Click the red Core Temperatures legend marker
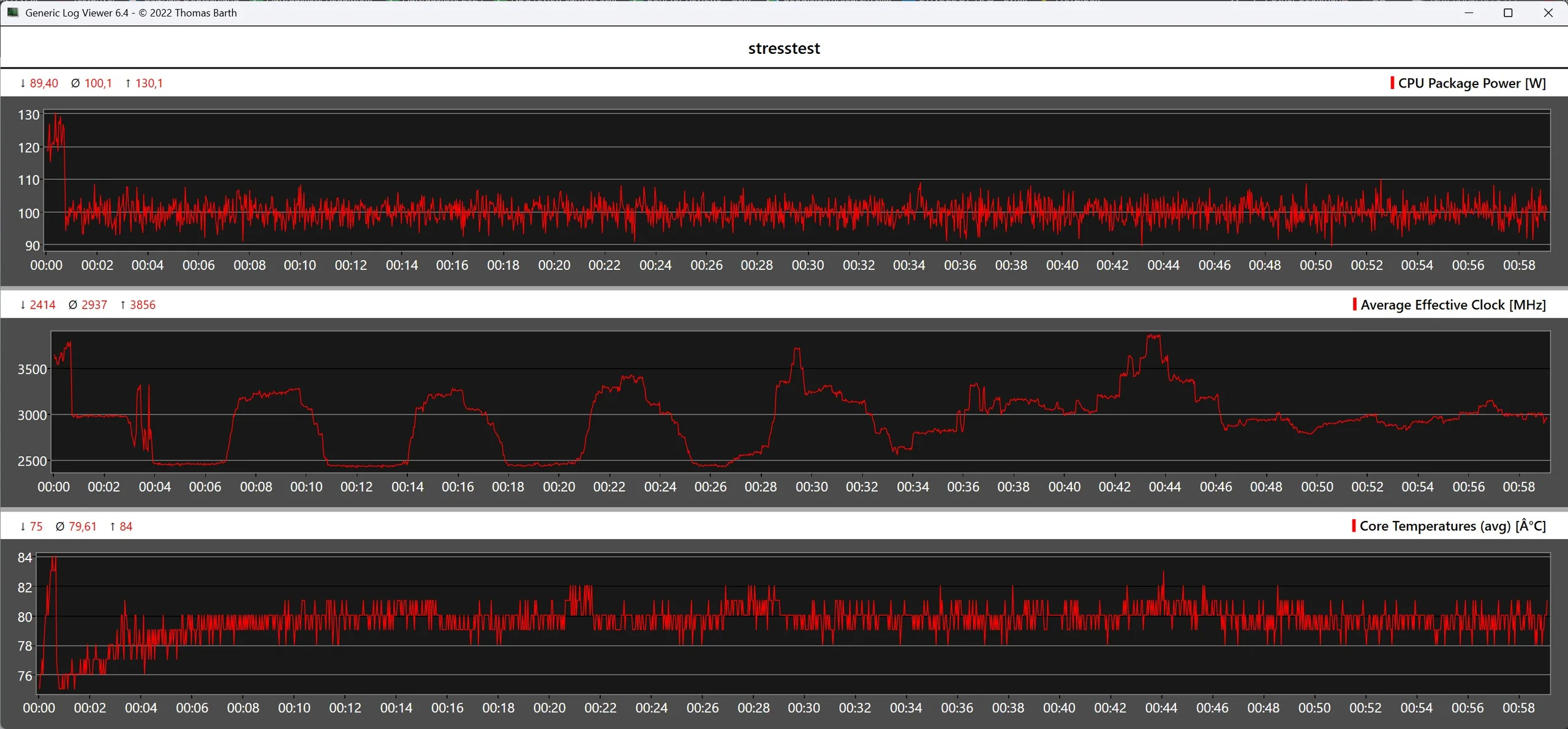The image size is (1568, 729). click(1353, 526)
